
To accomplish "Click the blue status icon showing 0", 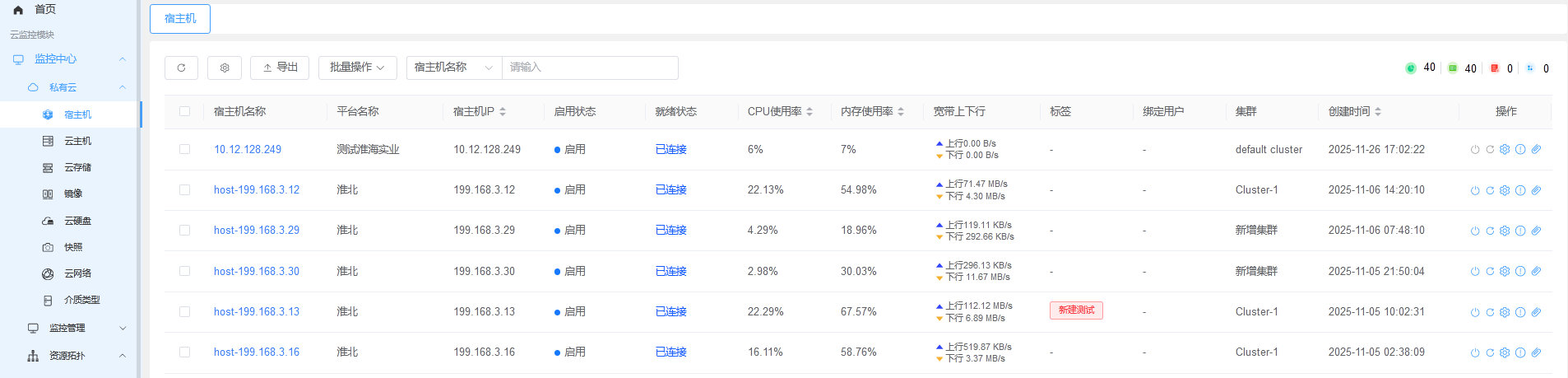I will pos(1530,68).
